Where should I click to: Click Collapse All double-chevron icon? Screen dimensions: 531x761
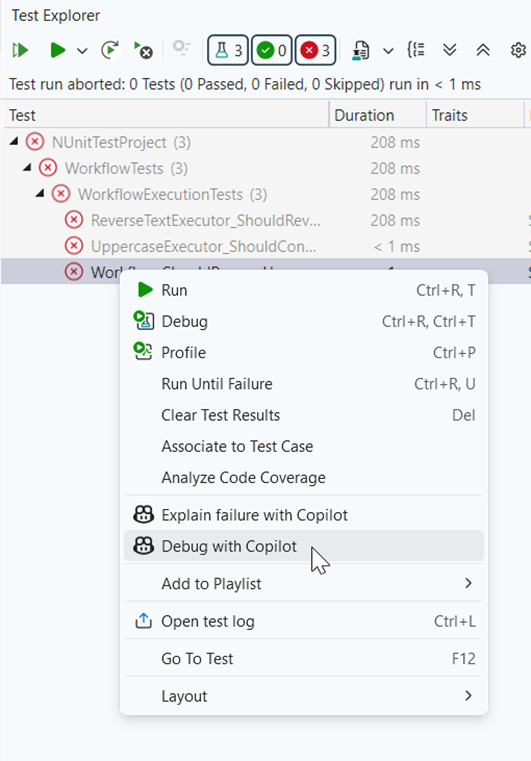483,50
